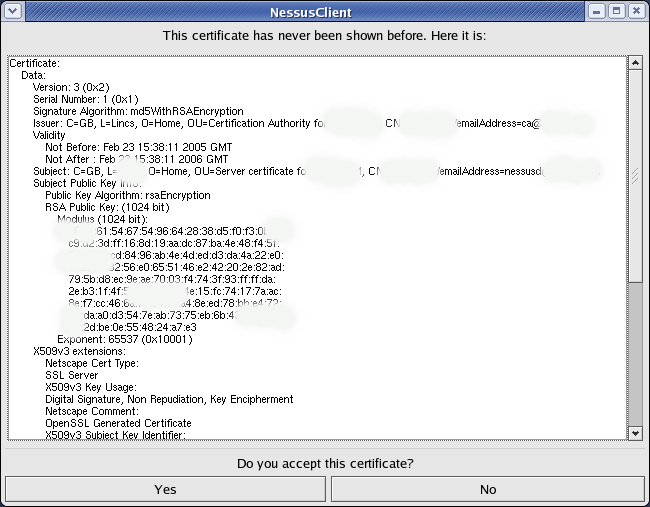Click 'RSA Public Key: (1024 bit)' line

tap(107, 208)
